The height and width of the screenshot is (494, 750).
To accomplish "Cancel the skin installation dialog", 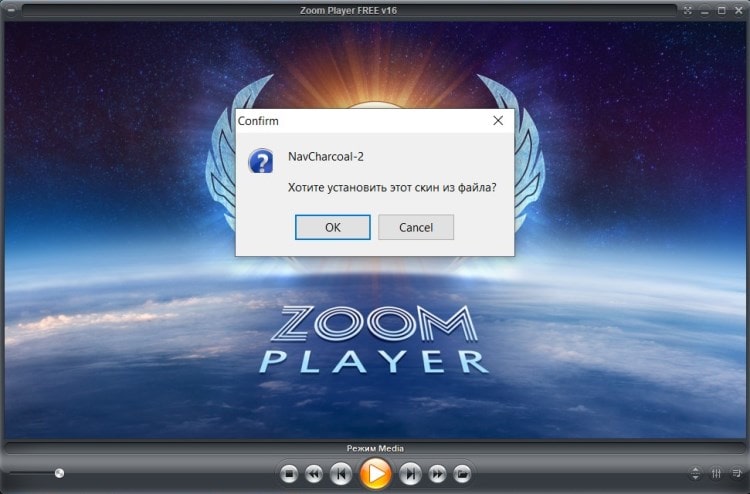I will [x=416, y=227].
